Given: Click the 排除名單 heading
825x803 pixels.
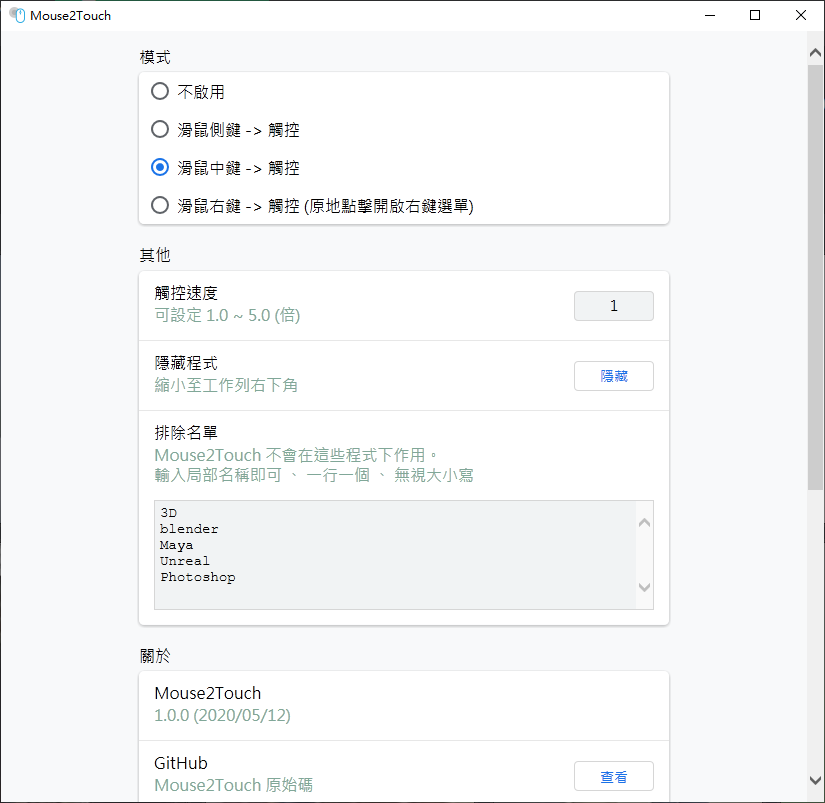Looking at the screenshot, I should 186,433.
